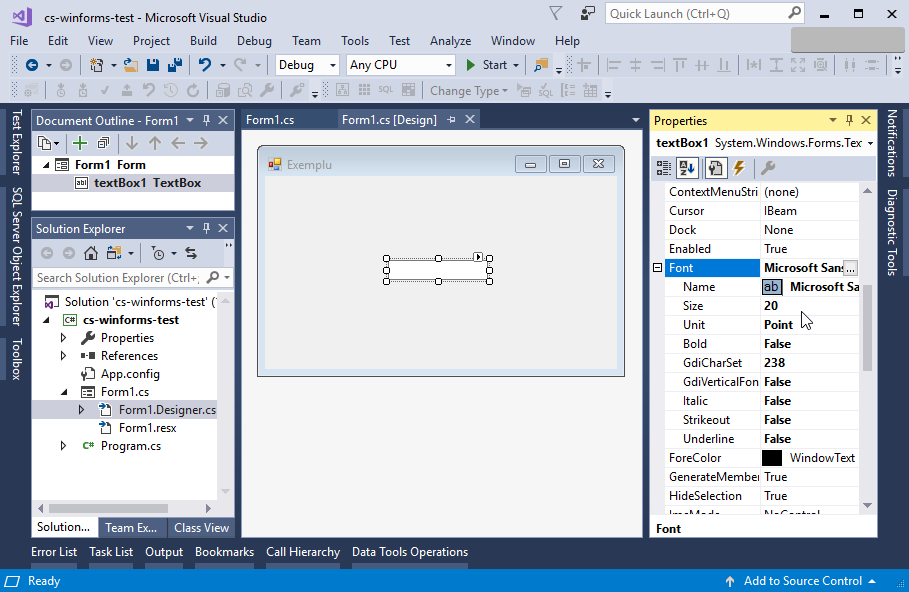Toggle pin on Form1.cs [Design] tab

[x=451, y=119]
